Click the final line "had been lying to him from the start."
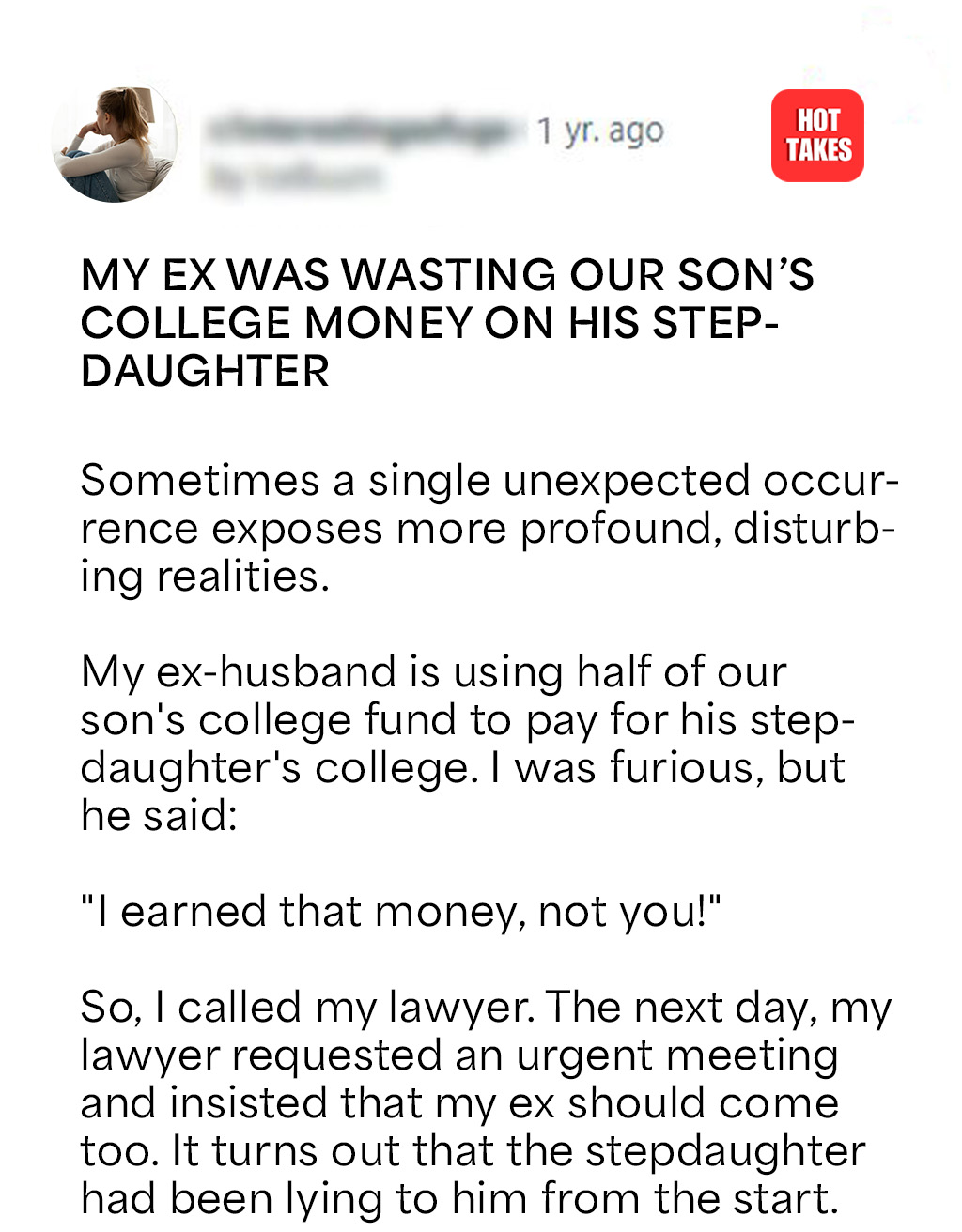Image resolution: width=962 pixels, height=1232 pixels. pos(458,1199)
